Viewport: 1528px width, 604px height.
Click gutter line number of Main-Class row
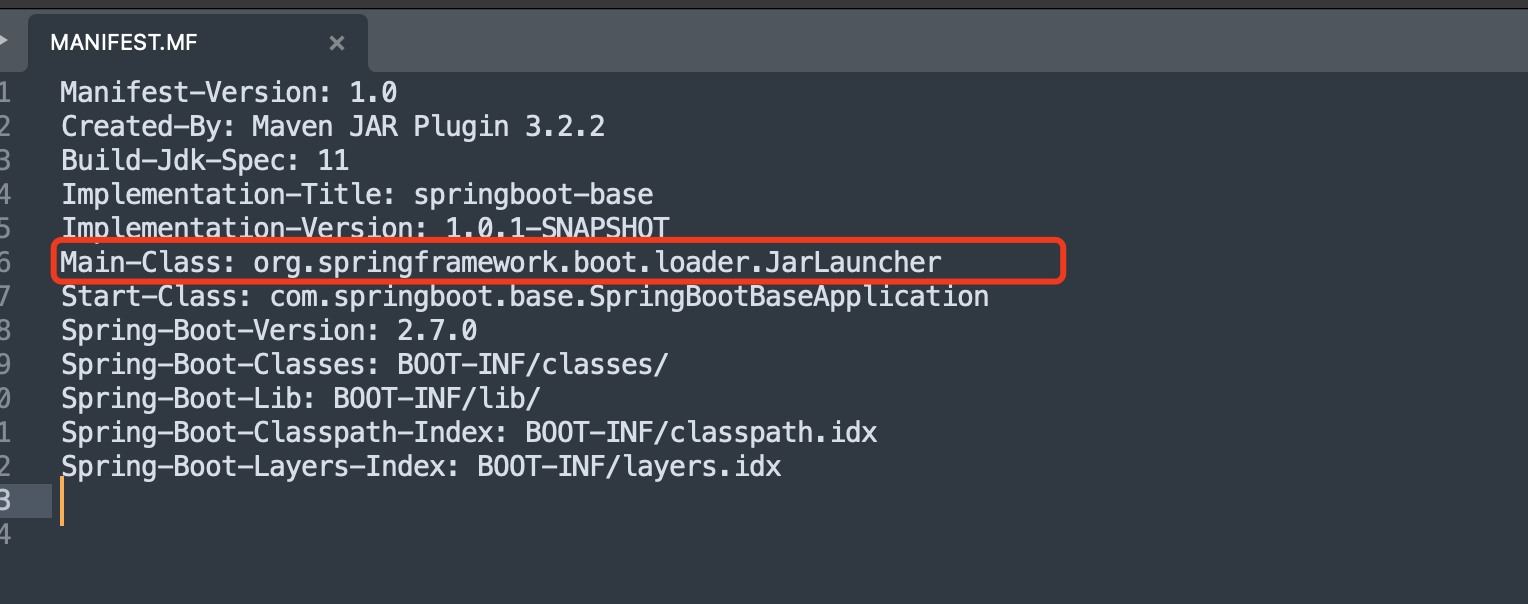[x=5, y=263]
